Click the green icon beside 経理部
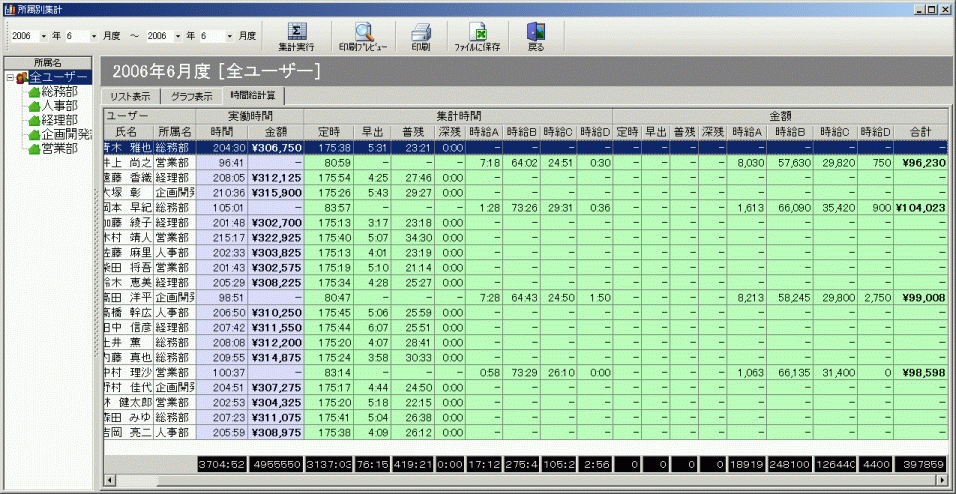Screen dimensions: 956x494 pos(34,121)
